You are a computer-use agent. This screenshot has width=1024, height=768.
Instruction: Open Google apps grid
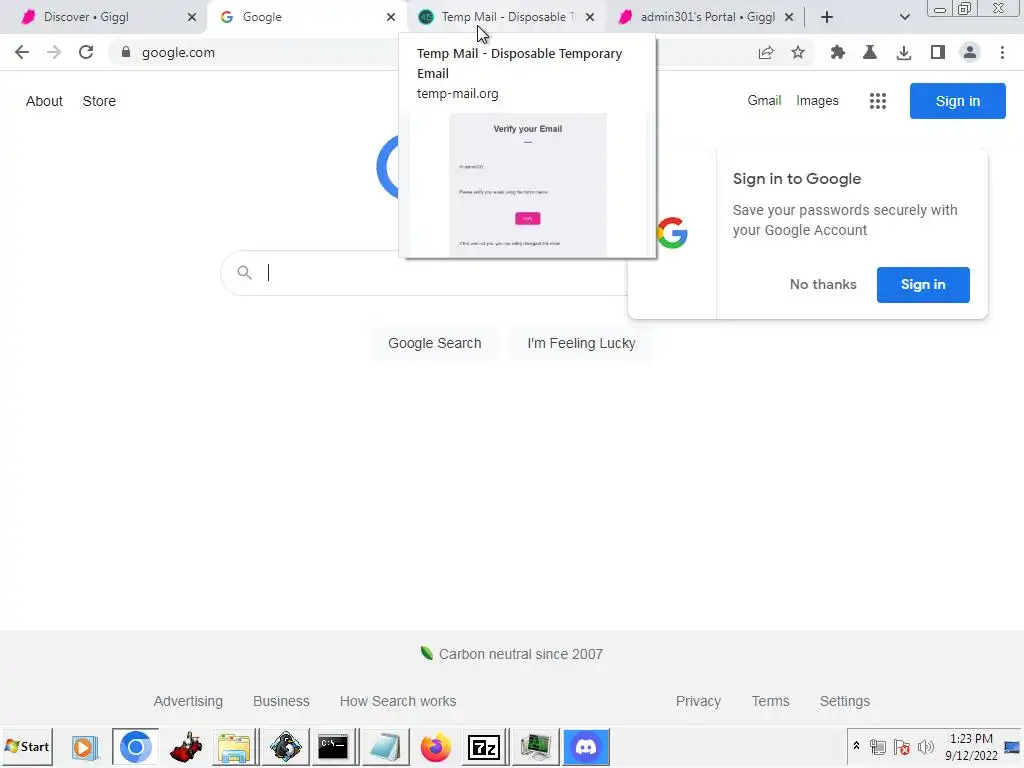click(x=878, y=101)
